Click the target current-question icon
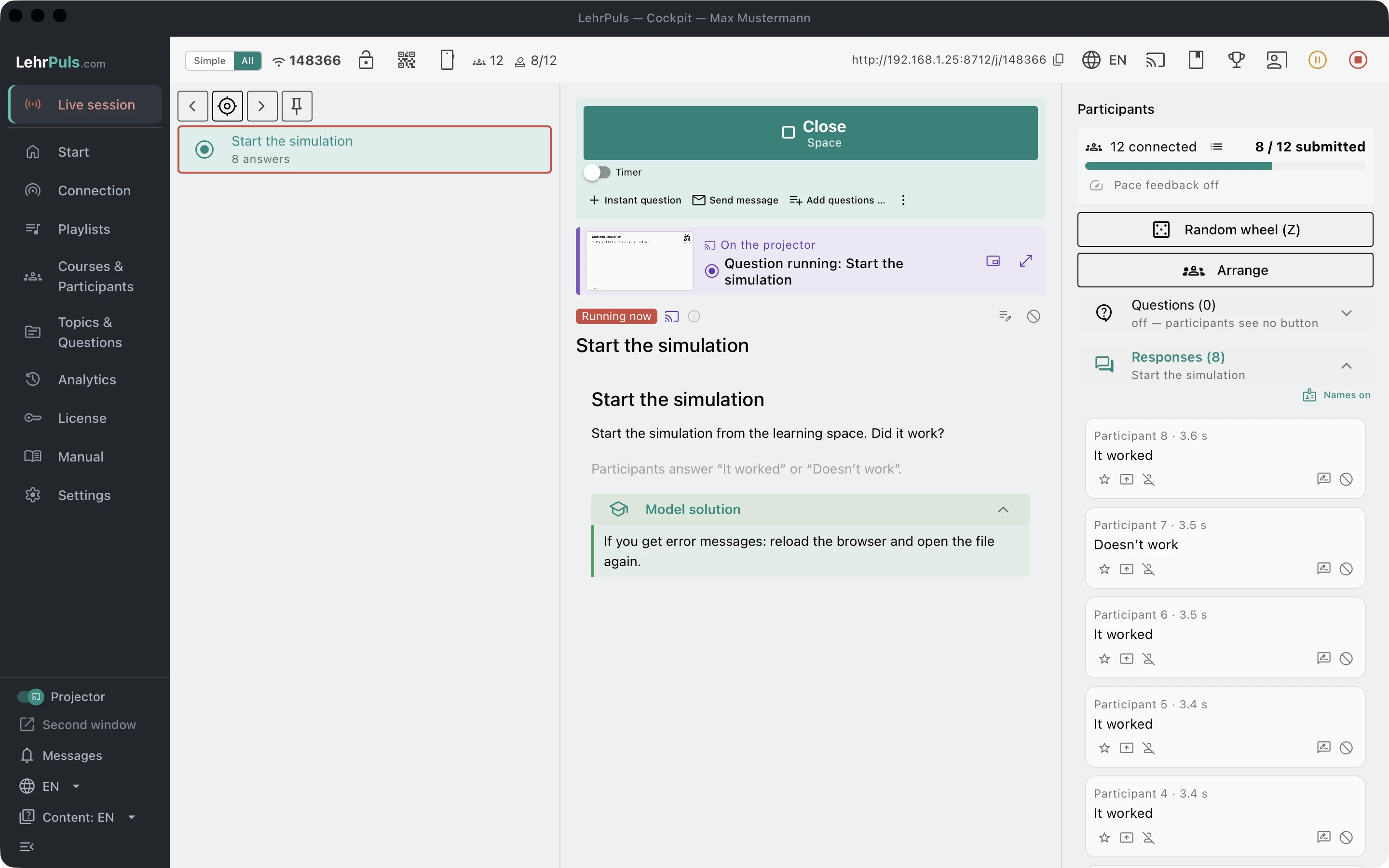1389x868 pixels. pyautogui.click(x=227, y=106)
